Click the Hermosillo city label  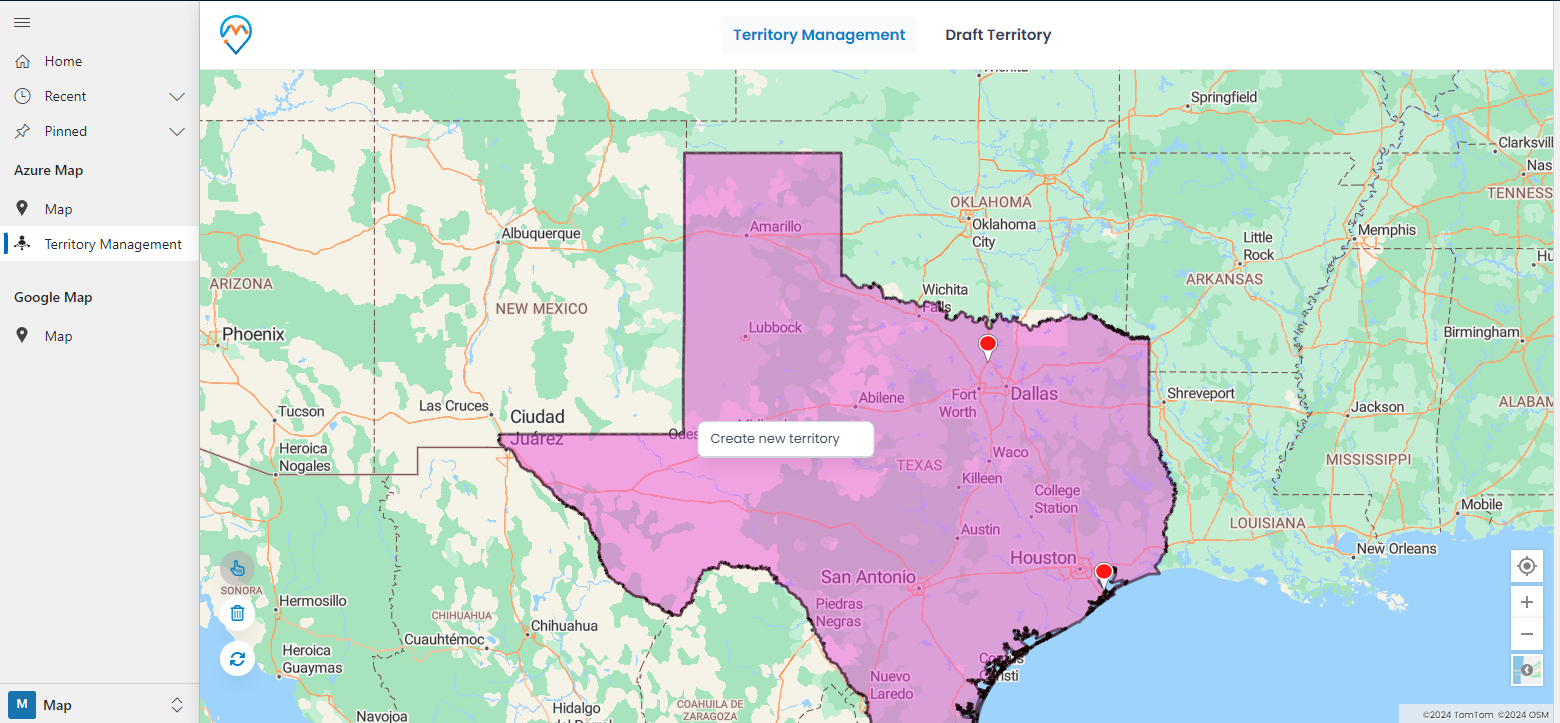coord(312,601)
